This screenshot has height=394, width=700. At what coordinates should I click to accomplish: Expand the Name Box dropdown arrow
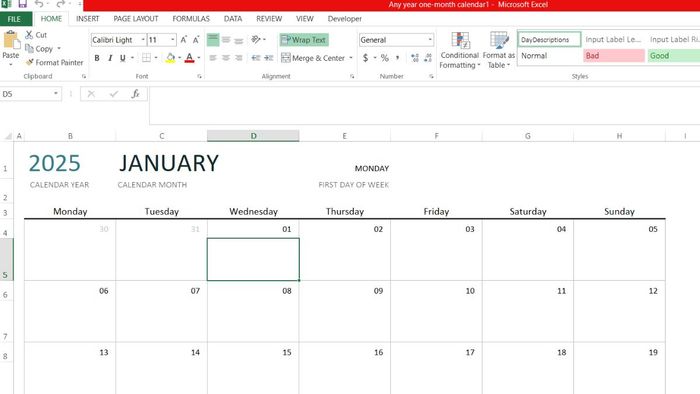click(x=56, y=94)
